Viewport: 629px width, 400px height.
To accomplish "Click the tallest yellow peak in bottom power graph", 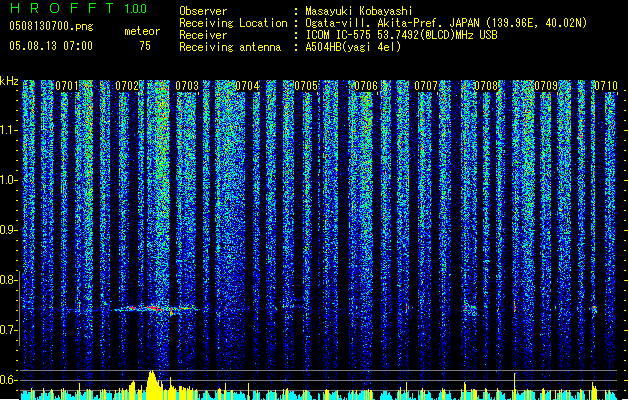I will point(152,384).
